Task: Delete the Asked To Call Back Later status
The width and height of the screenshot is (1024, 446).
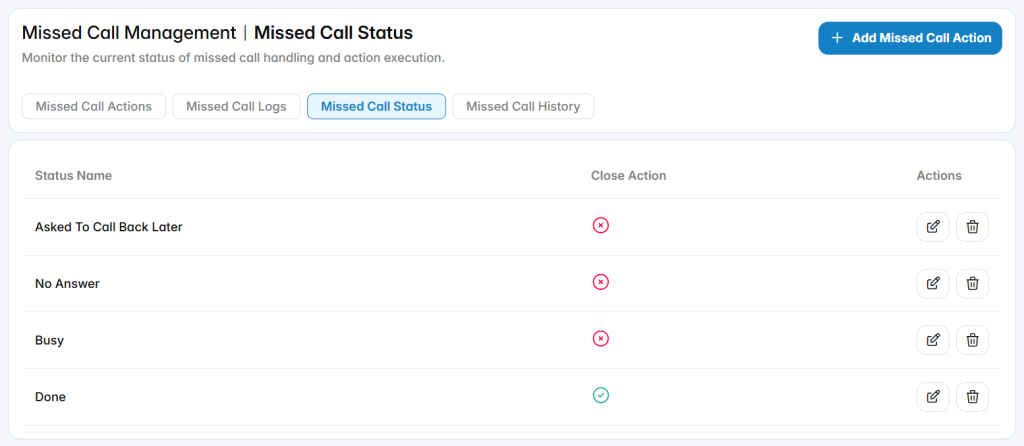Action: (972, 227)
